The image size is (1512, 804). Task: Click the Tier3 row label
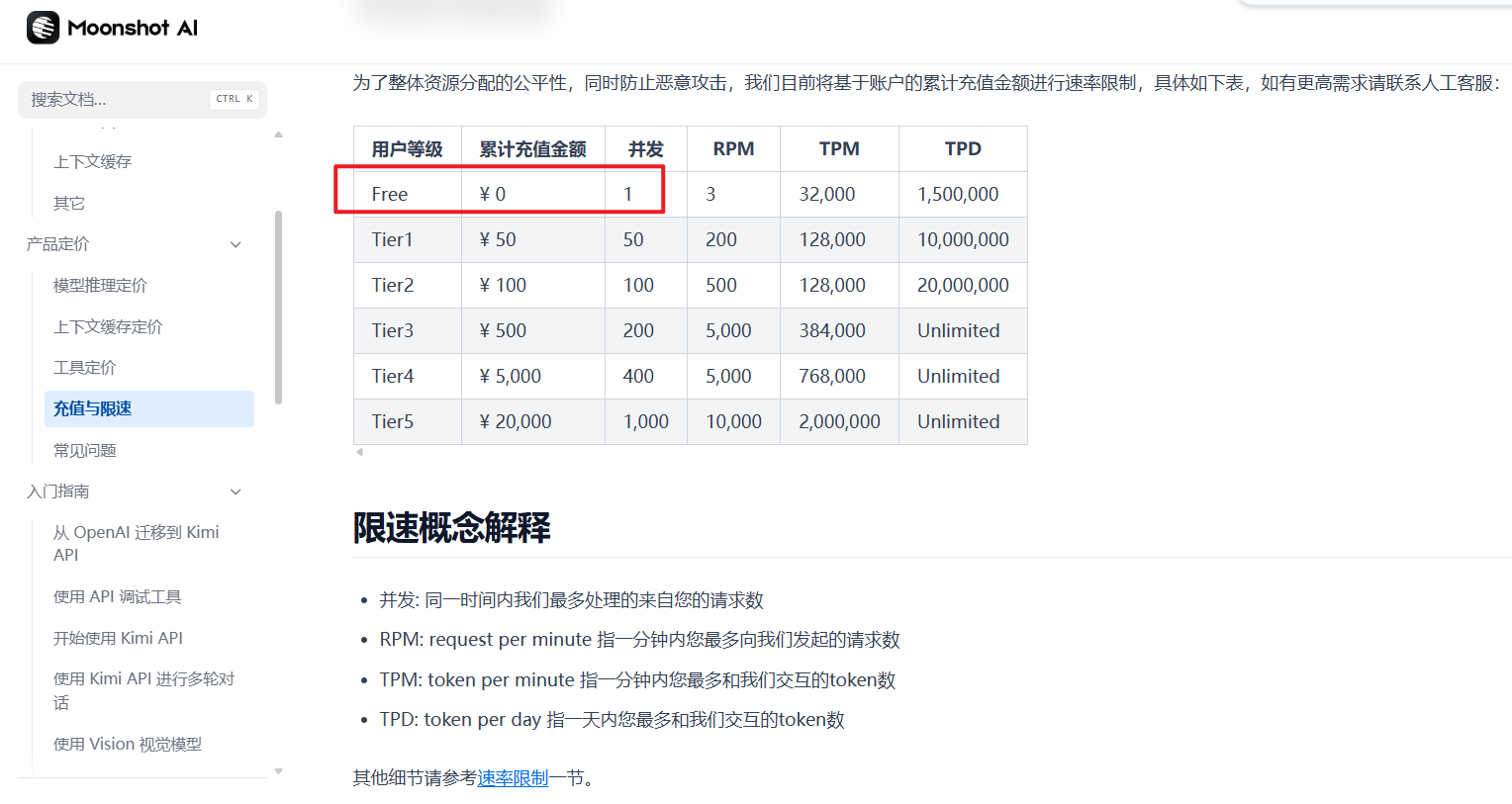pyautogui.click(x=408, y=330)
